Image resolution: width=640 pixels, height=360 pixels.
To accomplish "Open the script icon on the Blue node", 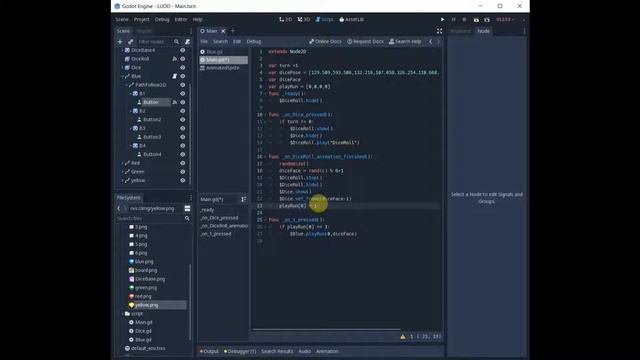I will (x=175, y=76).
